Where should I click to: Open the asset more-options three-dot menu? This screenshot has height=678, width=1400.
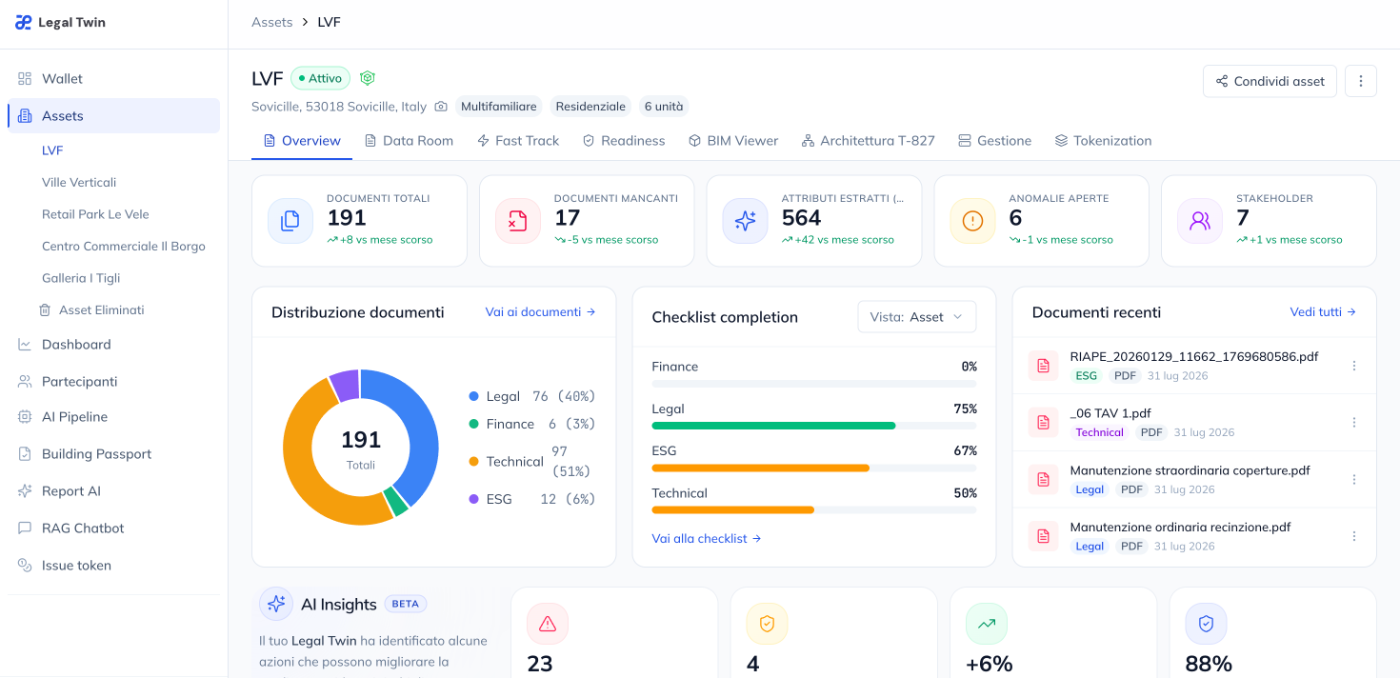[x=1360, y=81]
